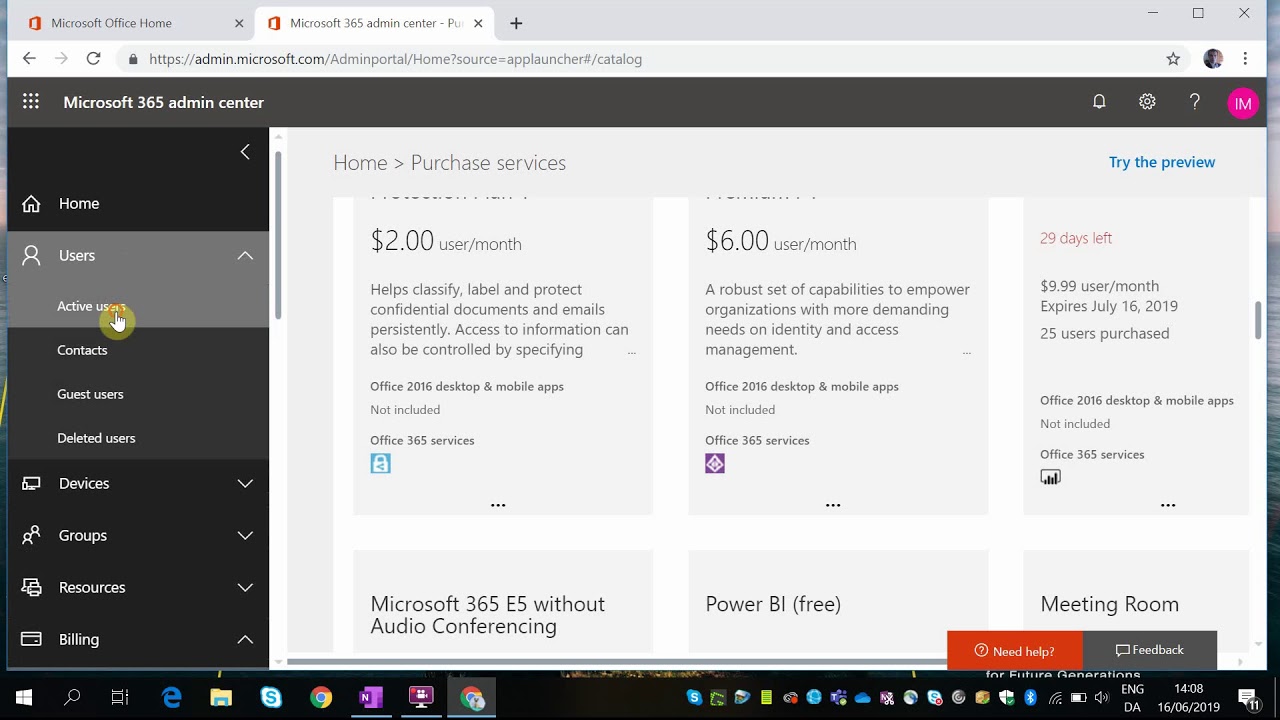
Task: Expand truncated description on $2.00 card
Action: (x=631, y=352)
